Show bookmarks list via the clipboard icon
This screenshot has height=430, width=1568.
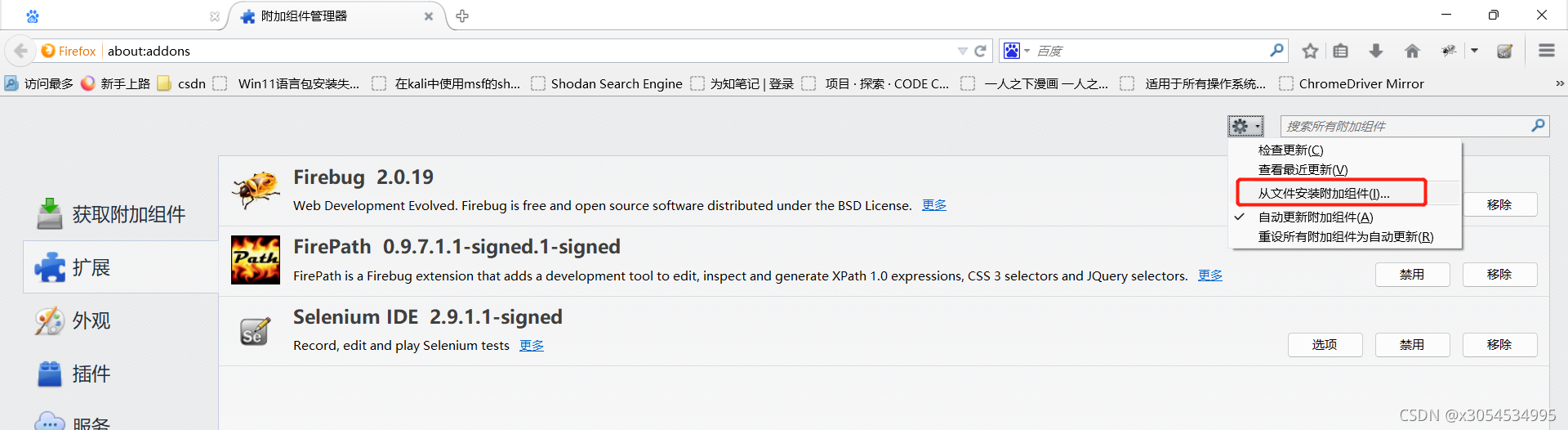pyautogui.click(x=1341, y=51)
